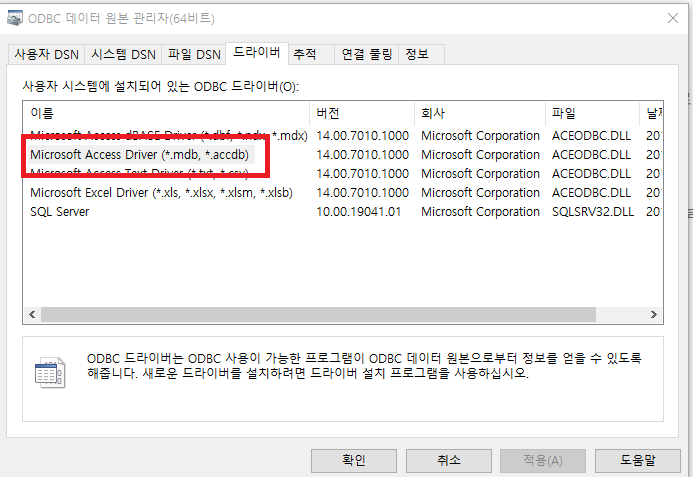Click the 취소 button
This screenshot has height=477, width=693.
coord(449,461)
